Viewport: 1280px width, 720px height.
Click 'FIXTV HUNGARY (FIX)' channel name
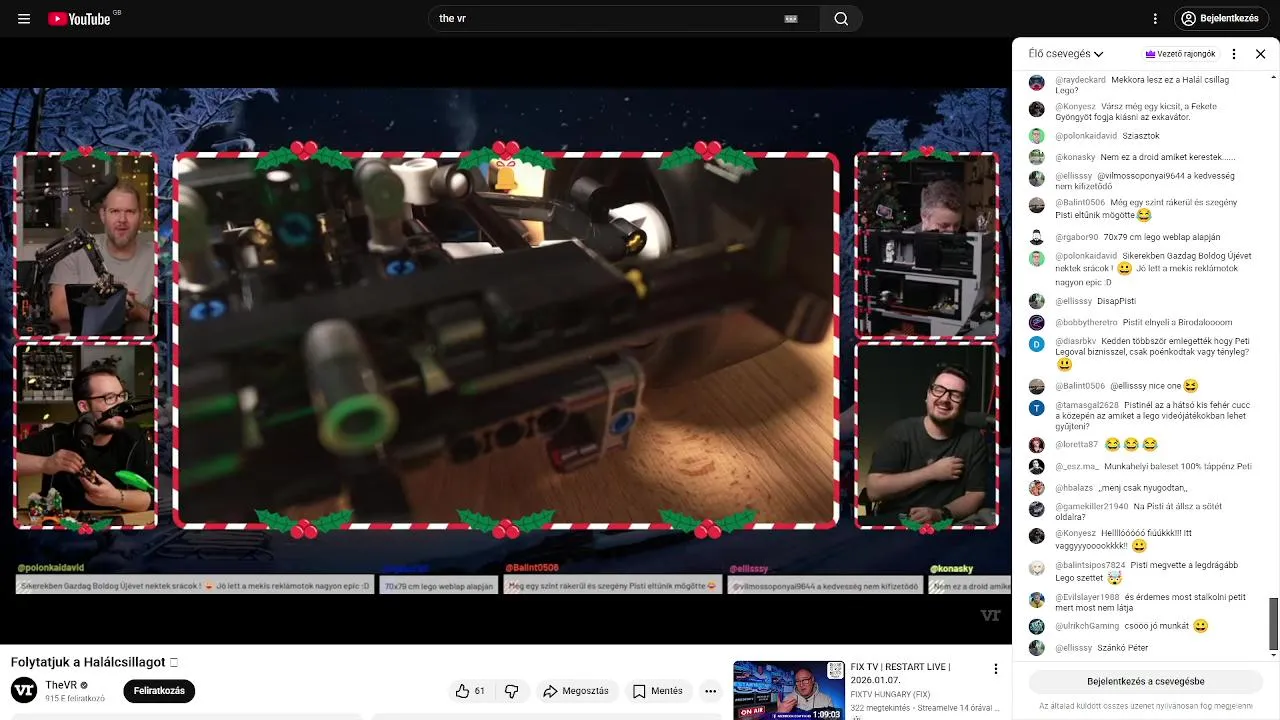(890, 694)
